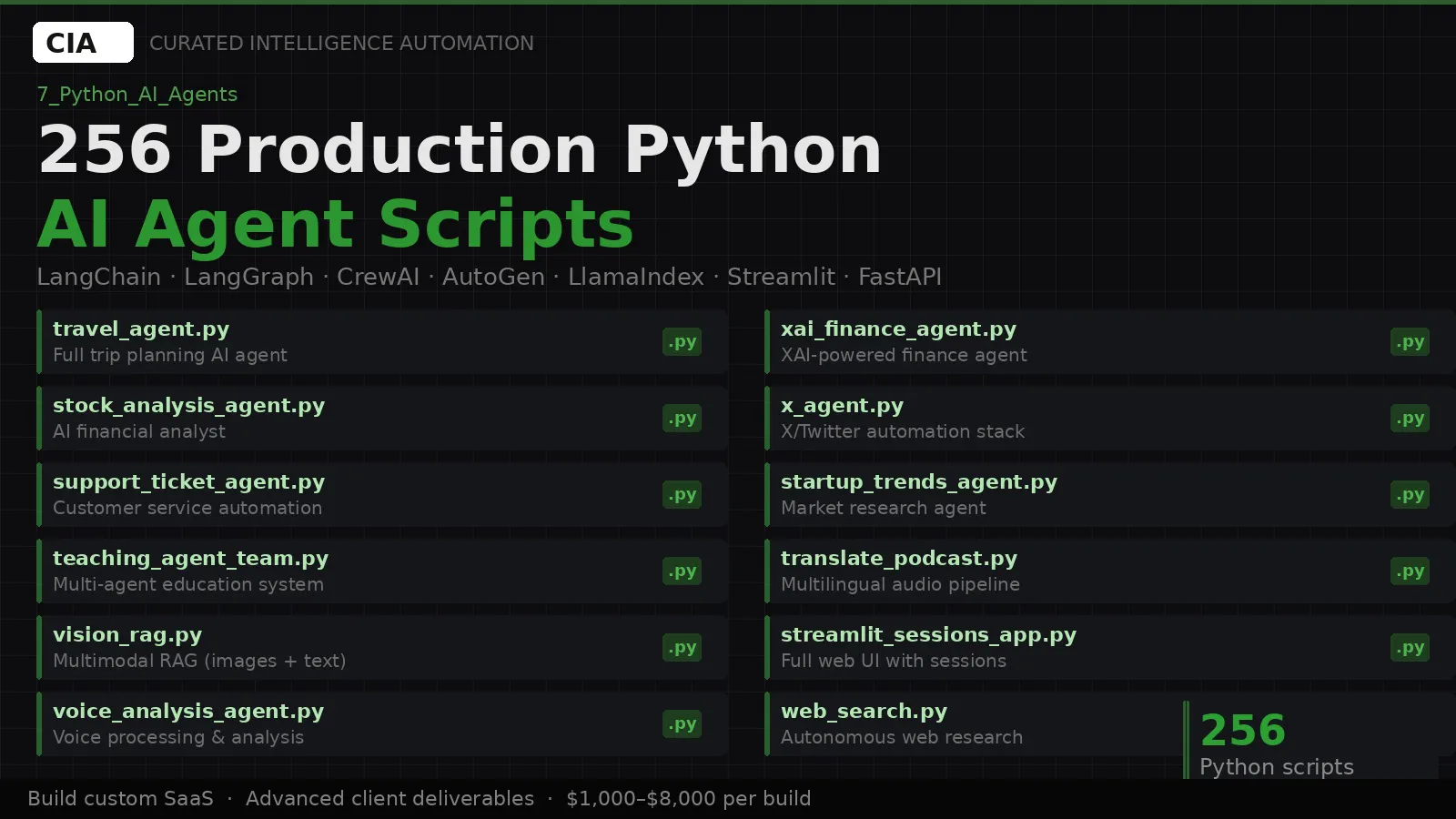Image resolution: width=1456 pixels, height=819 pixels.
Task: Open the voice_analysis_agent.py title
Action: pos(188,712)
